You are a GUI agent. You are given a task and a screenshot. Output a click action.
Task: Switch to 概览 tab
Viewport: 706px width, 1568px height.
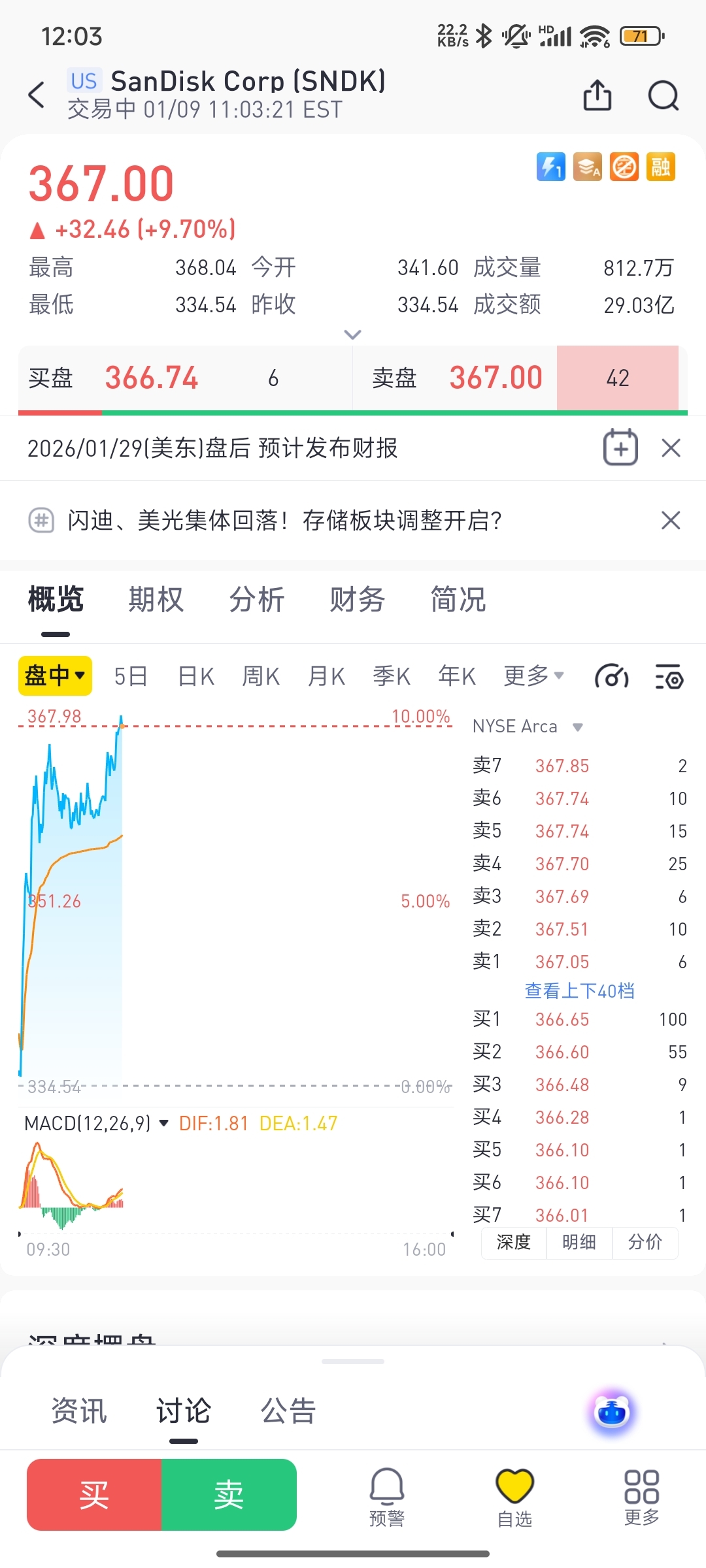[x=56, y=599]
